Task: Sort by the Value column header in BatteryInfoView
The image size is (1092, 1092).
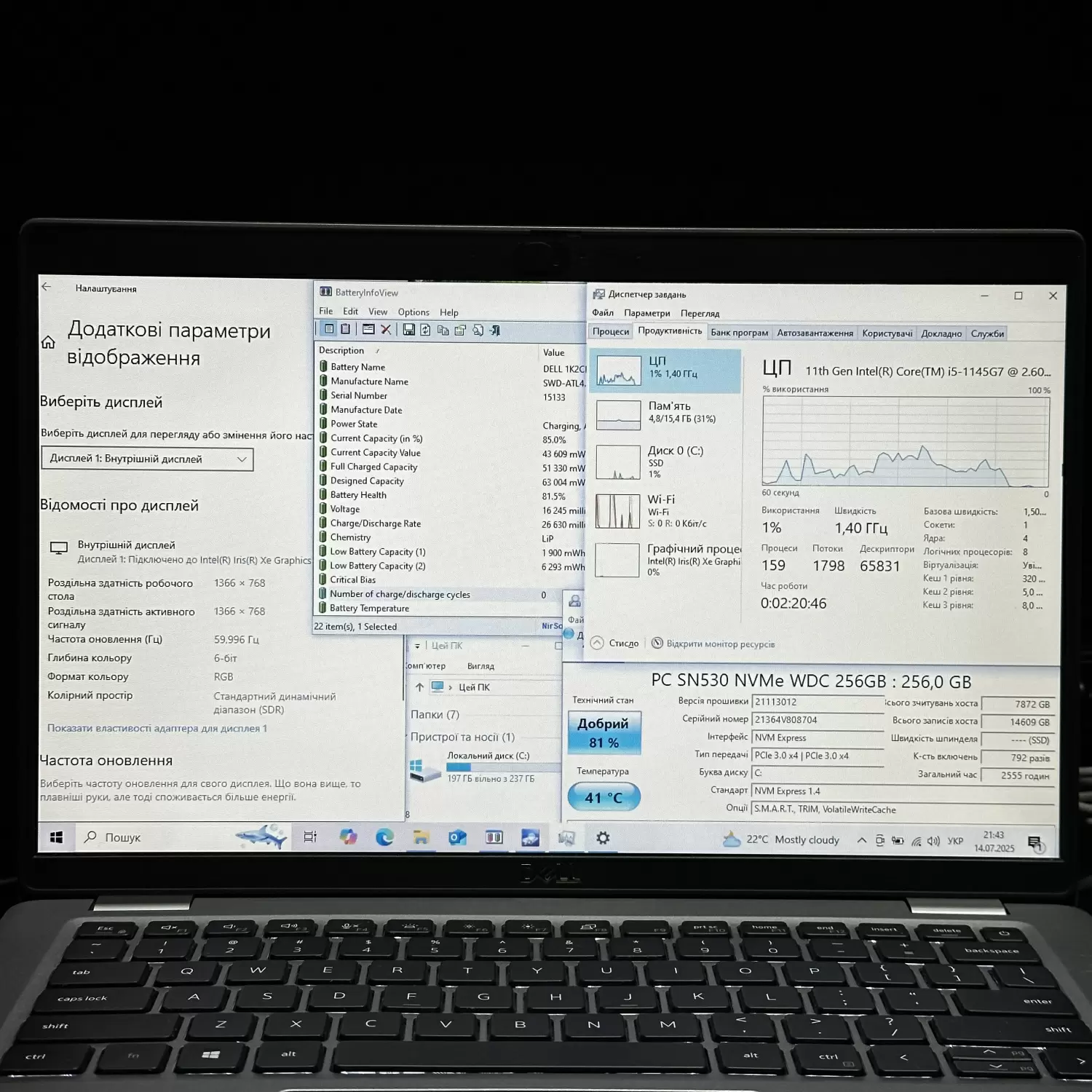Action: click(x=562, y=352)
